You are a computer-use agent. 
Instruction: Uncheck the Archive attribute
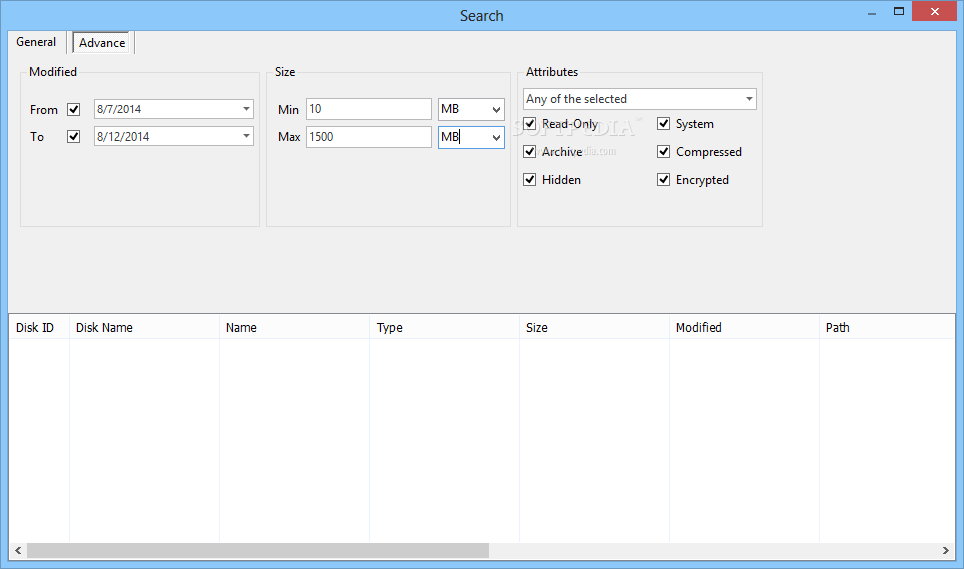pos(530,152)
